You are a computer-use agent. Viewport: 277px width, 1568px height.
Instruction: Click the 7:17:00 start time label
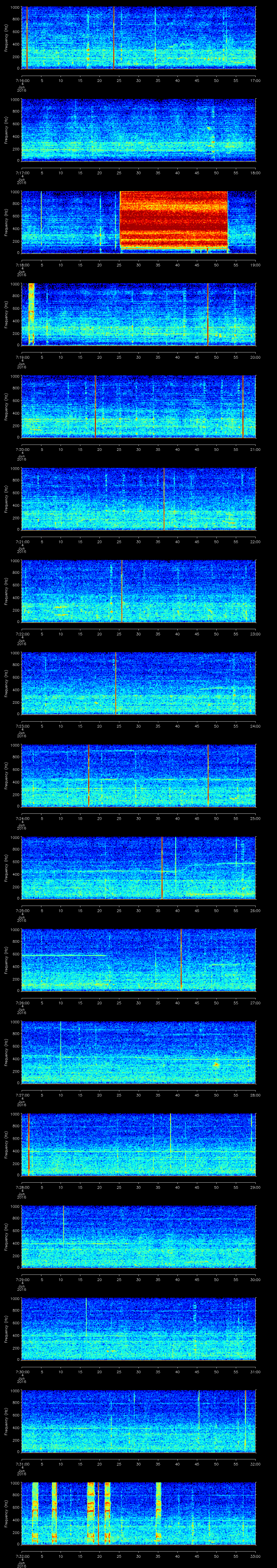pyautogui.click(x=22, y=173)
